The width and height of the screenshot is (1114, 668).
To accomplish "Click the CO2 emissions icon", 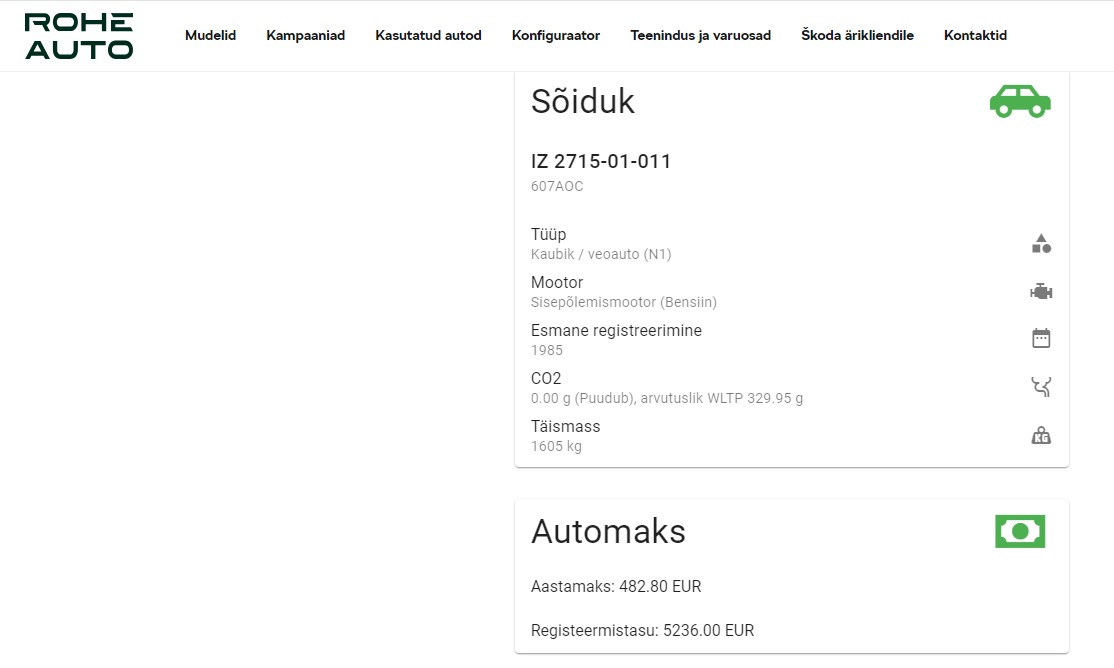I will [x=1041, y=387].
